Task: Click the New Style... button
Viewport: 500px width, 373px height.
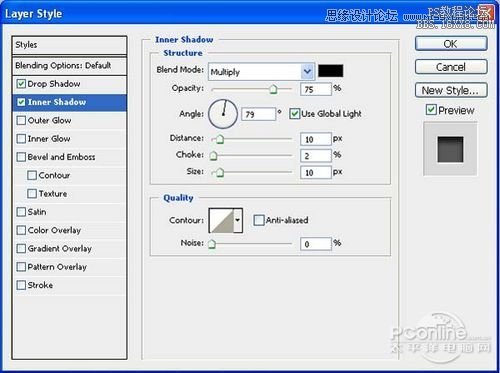Action: tap(451, 90)
